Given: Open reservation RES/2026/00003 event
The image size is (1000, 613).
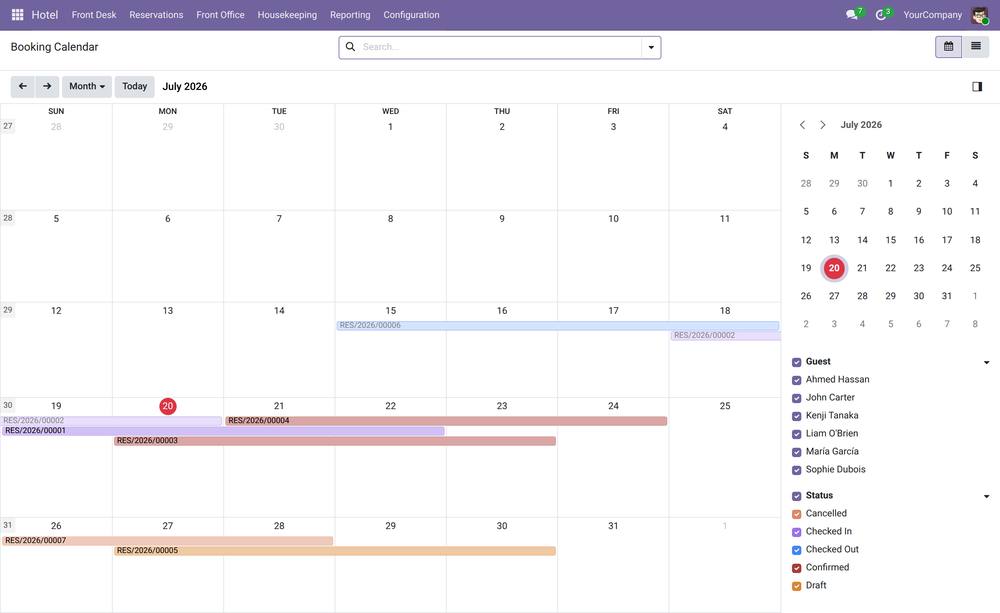Looking at the screenshot, I should (x=335, y=441).
